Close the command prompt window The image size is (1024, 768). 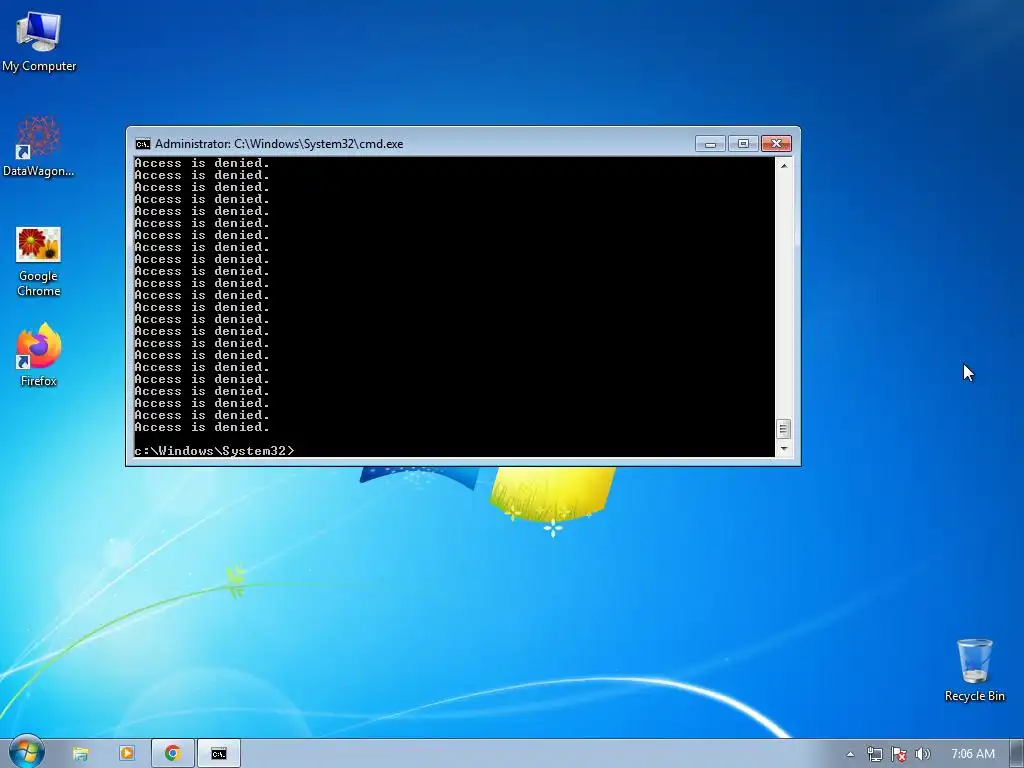point(776,144)
